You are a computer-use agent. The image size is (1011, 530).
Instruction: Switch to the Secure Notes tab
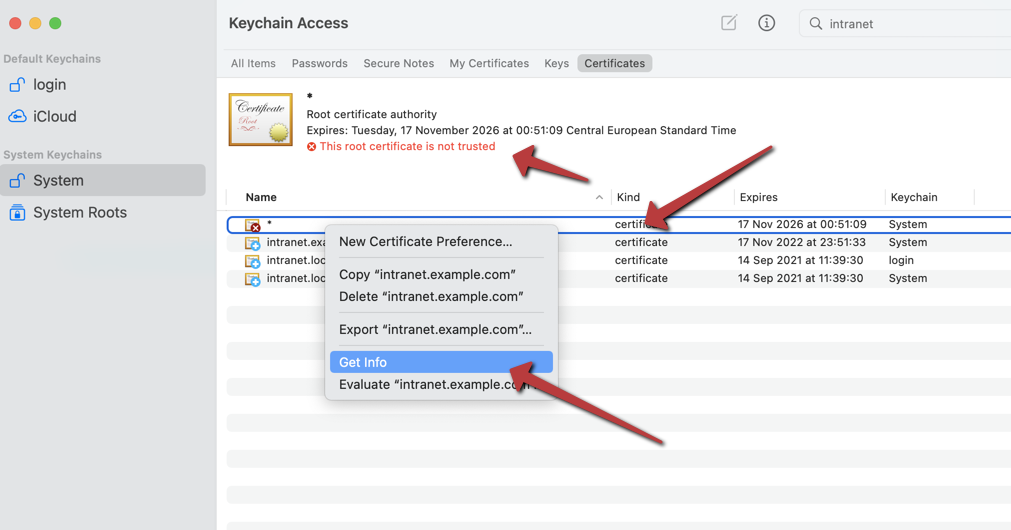tap(398, 63)
